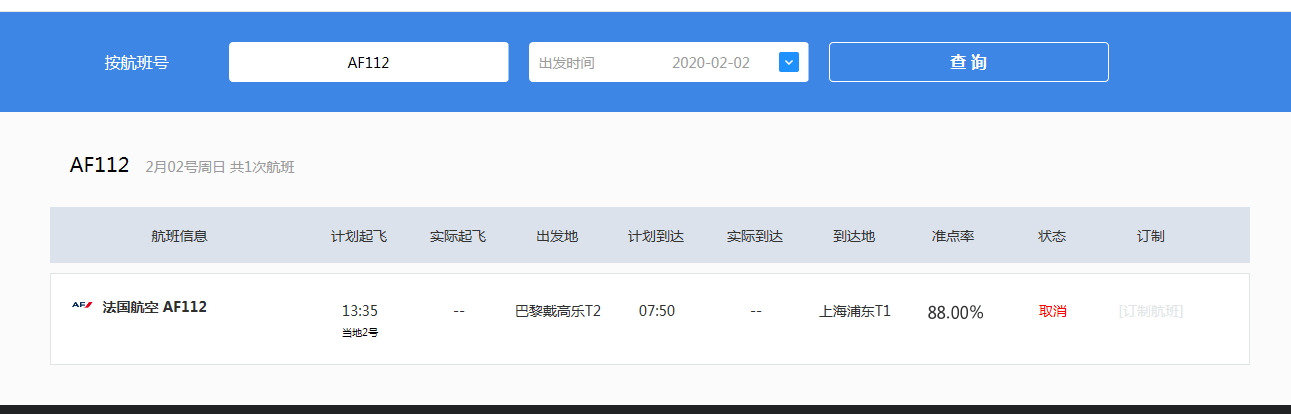Click scheduled arrival time 07:50
Viewport: 1291px width, 414px height.
pos(657,311)
